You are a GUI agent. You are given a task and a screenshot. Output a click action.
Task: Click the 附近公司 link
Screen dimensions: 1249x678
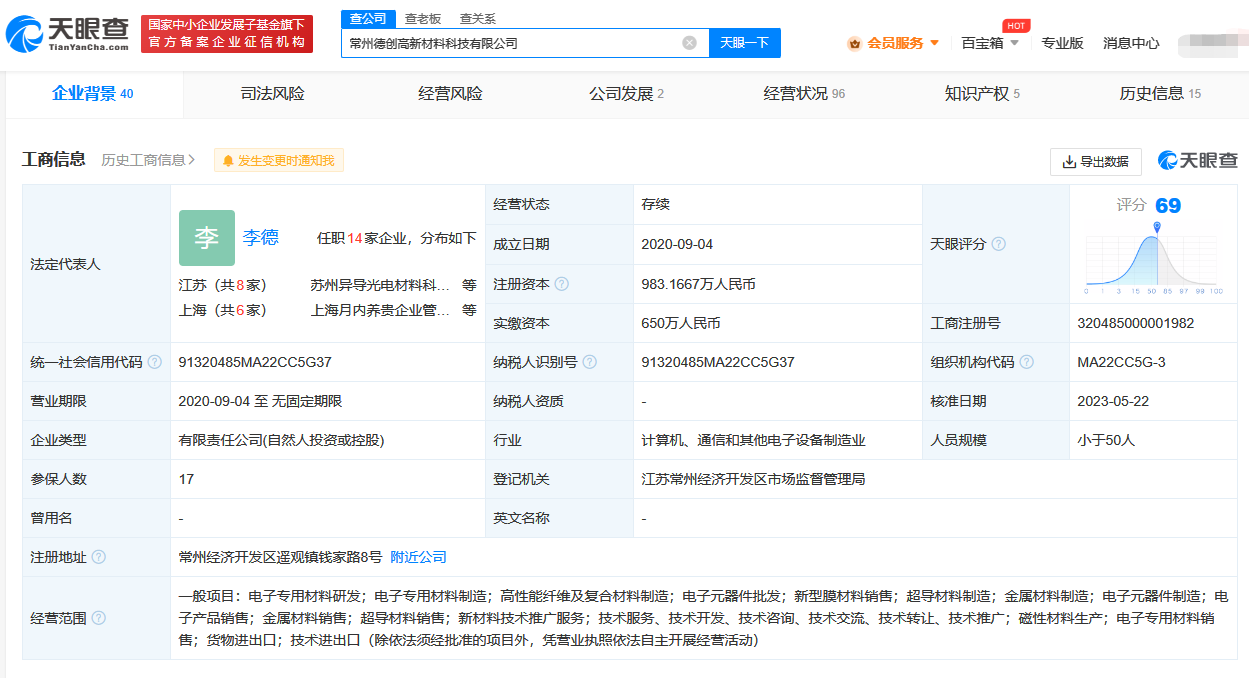tap(418, 557)
